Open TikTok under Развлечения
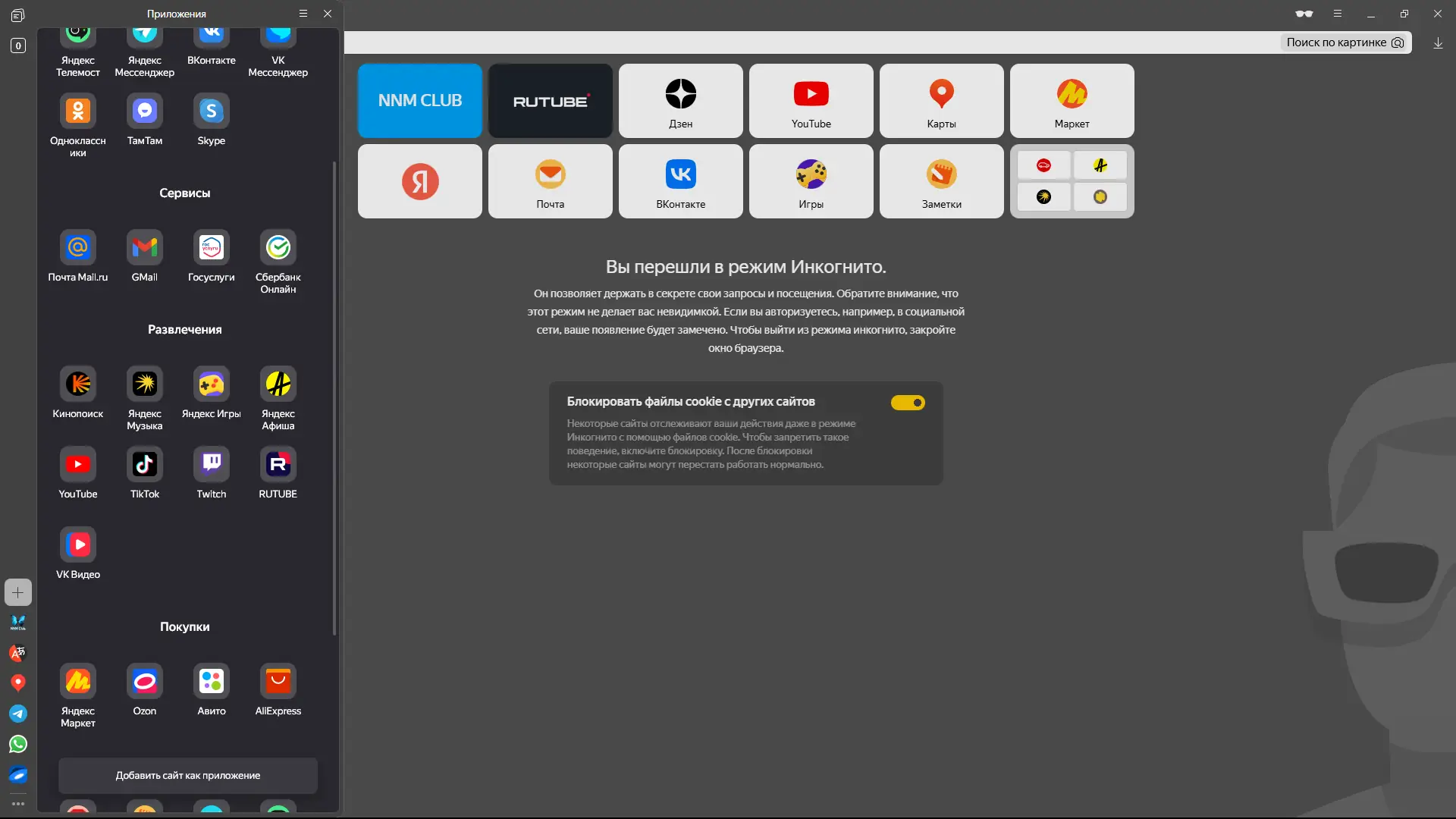1456x819 pixels. (144, 464)
